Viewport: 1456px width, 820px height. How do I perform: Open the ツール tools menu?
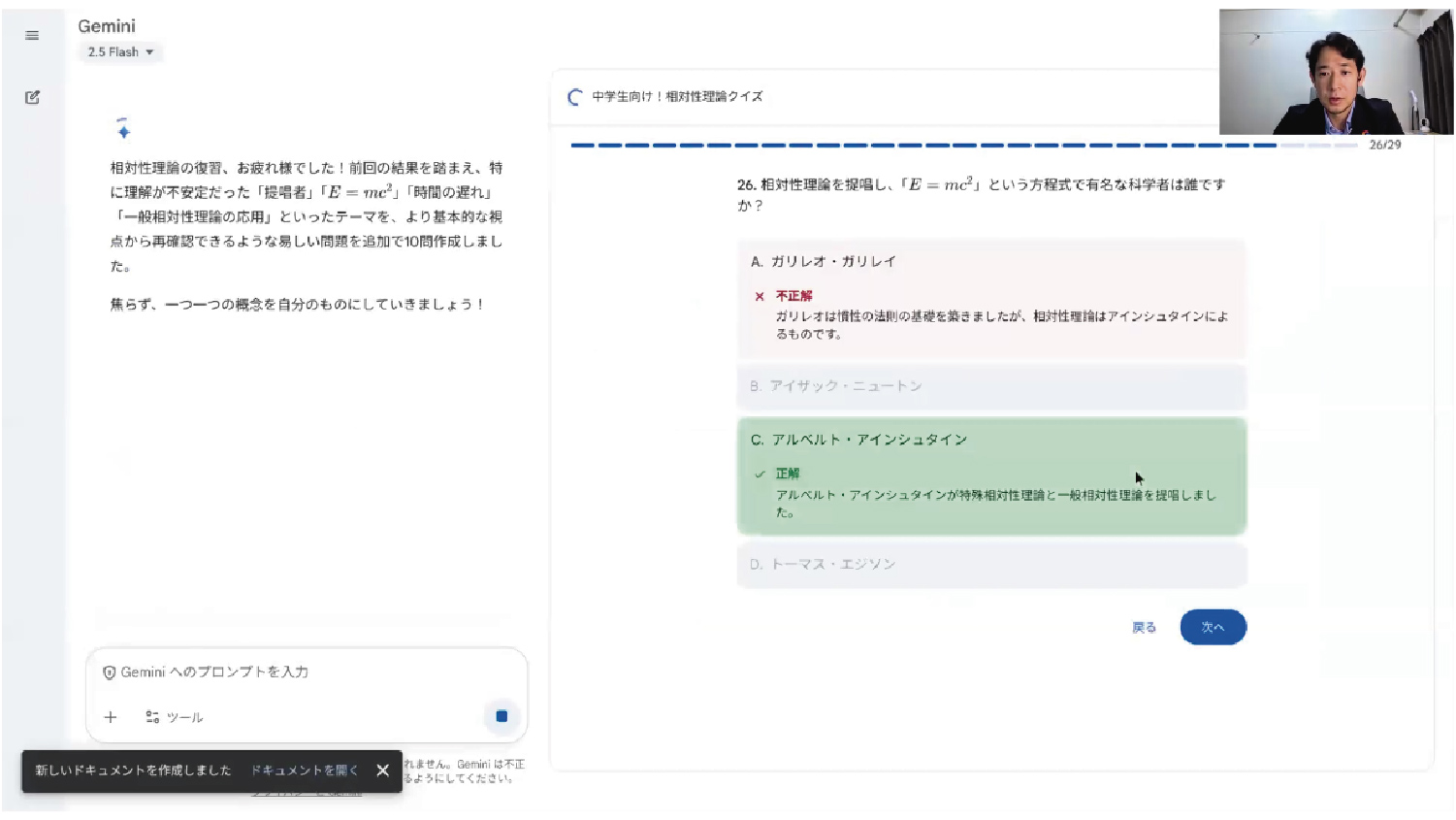click(175, 717)
